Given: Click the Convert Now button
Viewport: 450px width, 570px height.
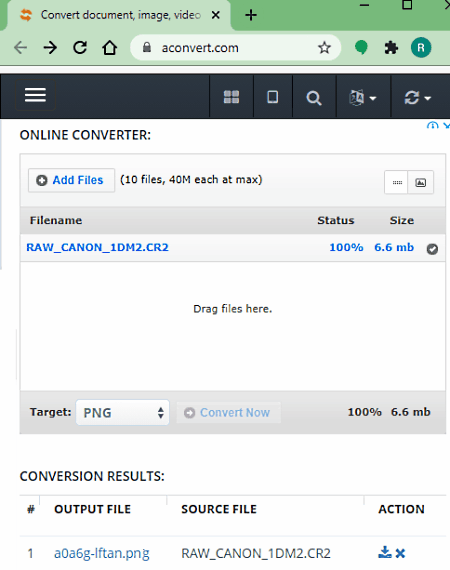Looking at the screenshot, I should (228, 413).
